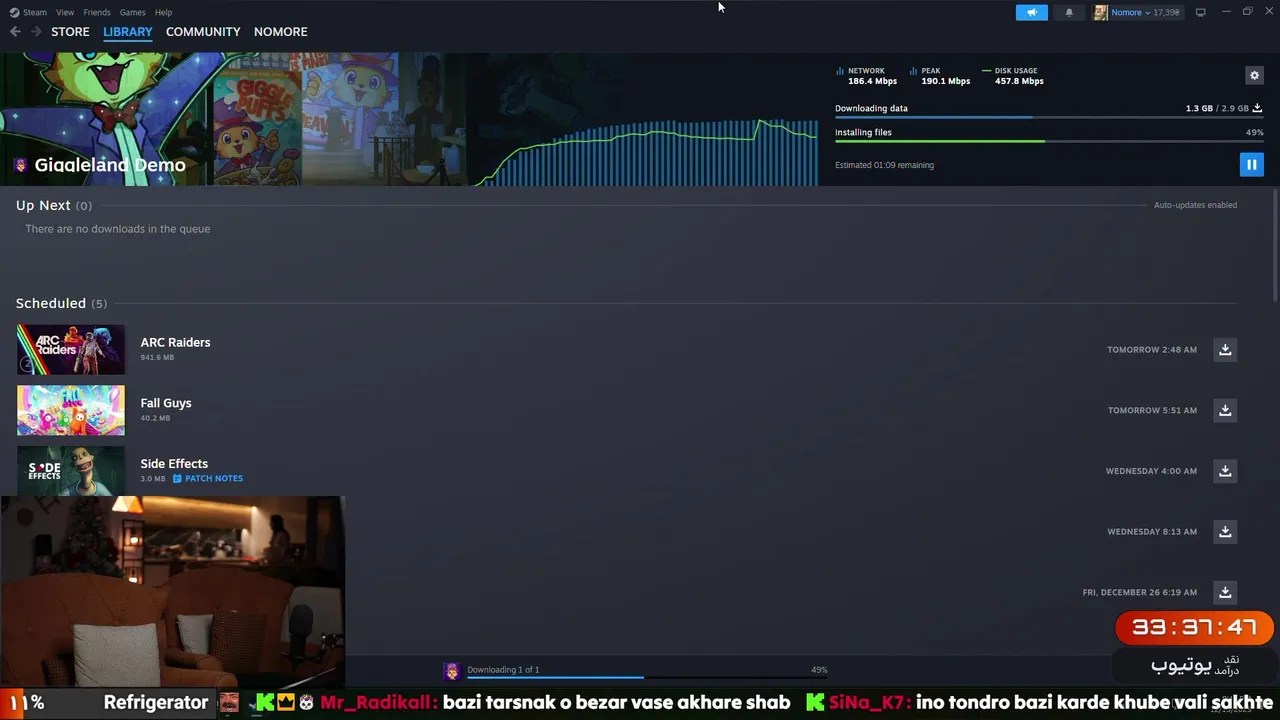Click the '1.3 GB / 2.9 GB' size text

tap(1217, 108)
